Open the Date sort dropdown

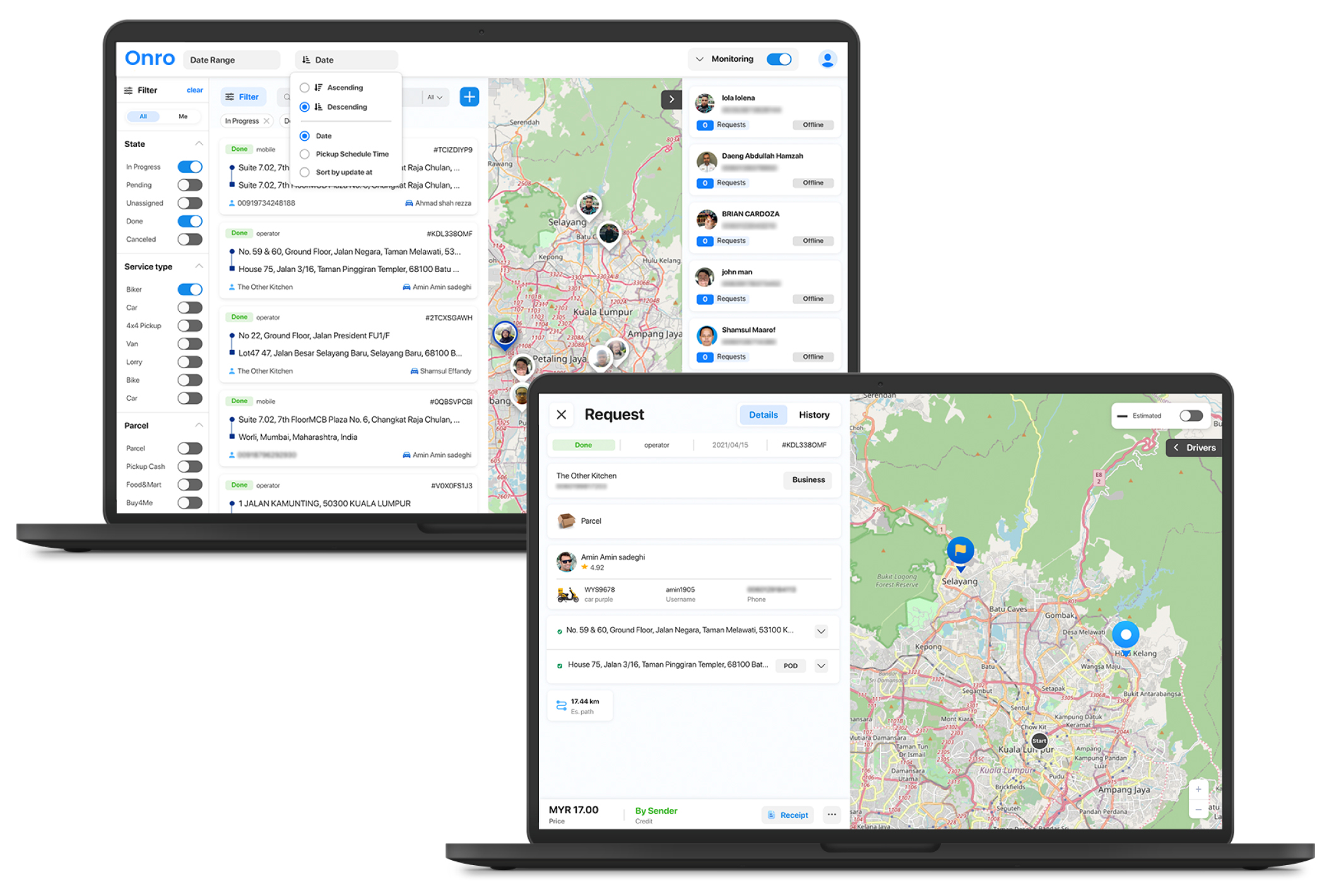tap(346, 60)
